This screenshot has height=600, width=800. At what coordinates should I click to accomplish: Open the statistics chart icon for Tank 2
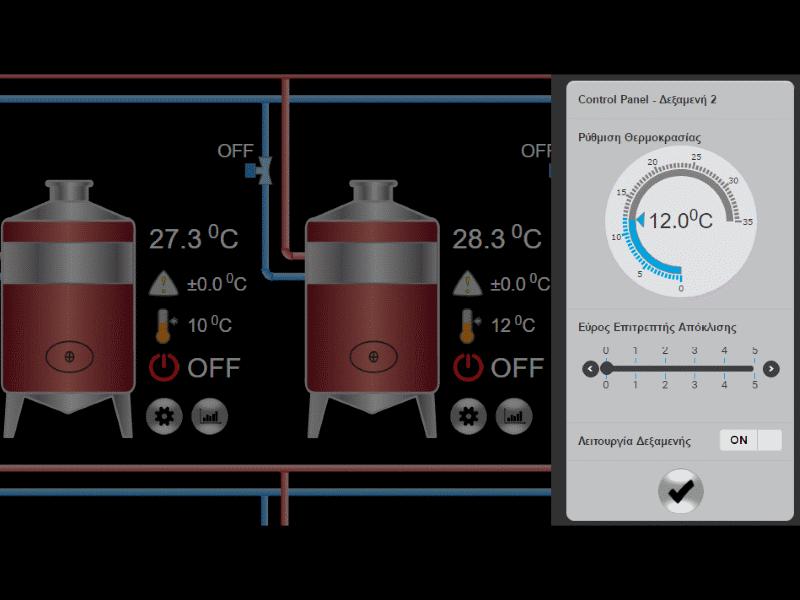pyautogui.click(x=514, y=416)
